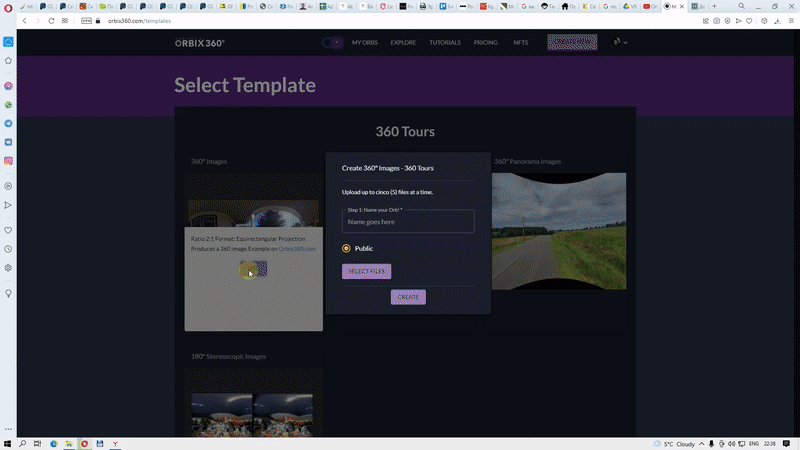
Task: Toggle the dark mode switch in header
Action: point(332,42)
